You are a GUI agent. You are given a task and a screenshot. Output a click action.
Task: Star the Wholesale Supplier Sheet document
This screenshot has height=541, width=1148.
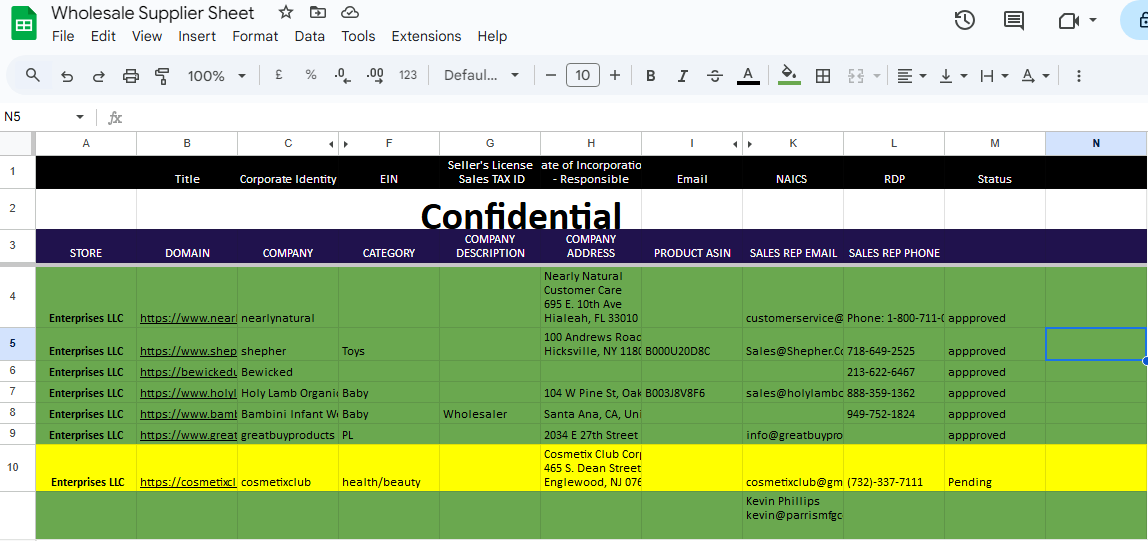[x=286, y=12]
